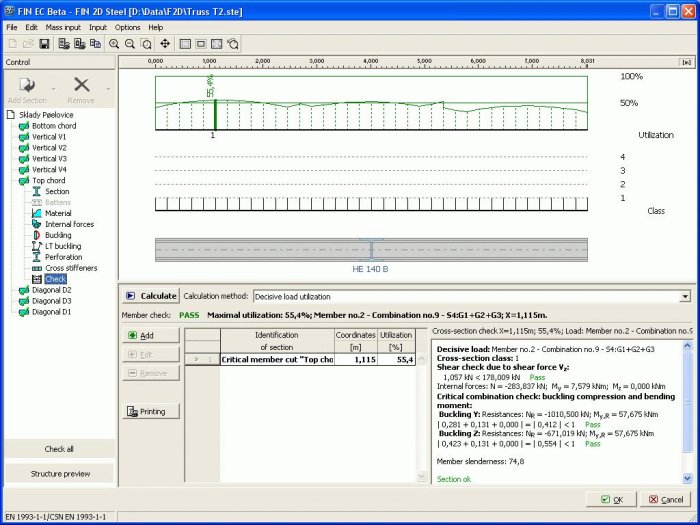Open the Calculation method dropdown
The image size is (700, 525).
click(x=684, y=296)
